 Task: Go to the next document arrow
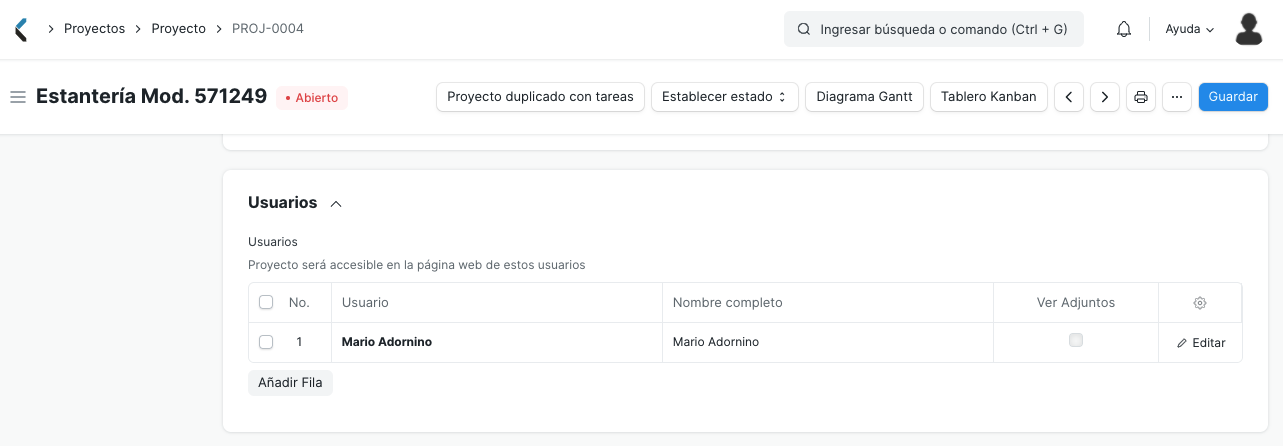tap(1104, 97)
